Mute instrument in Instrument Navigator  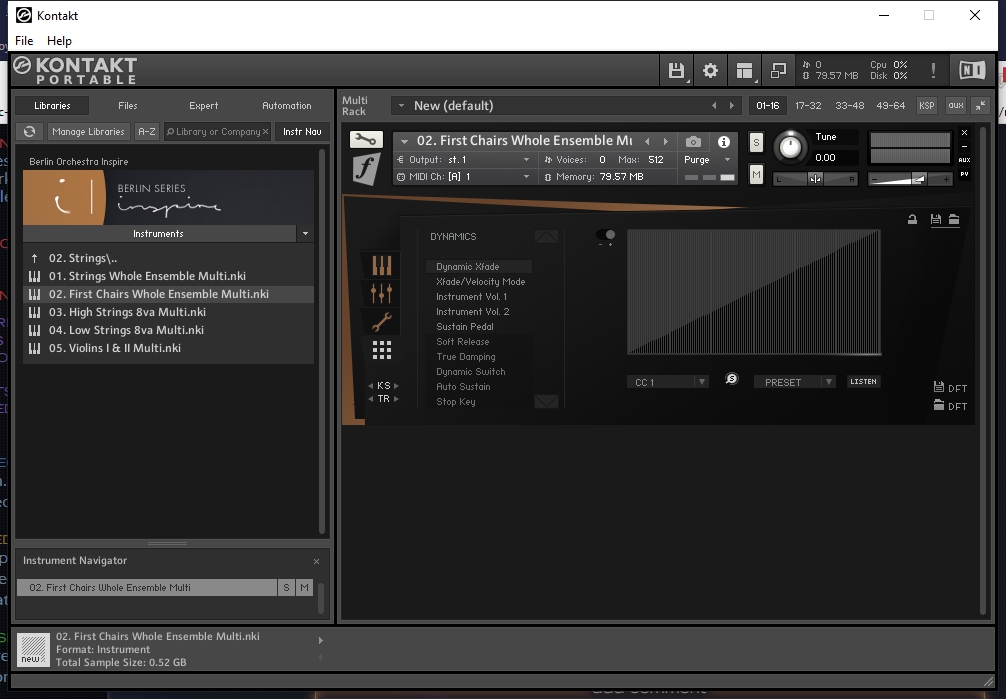click(304, 587)
